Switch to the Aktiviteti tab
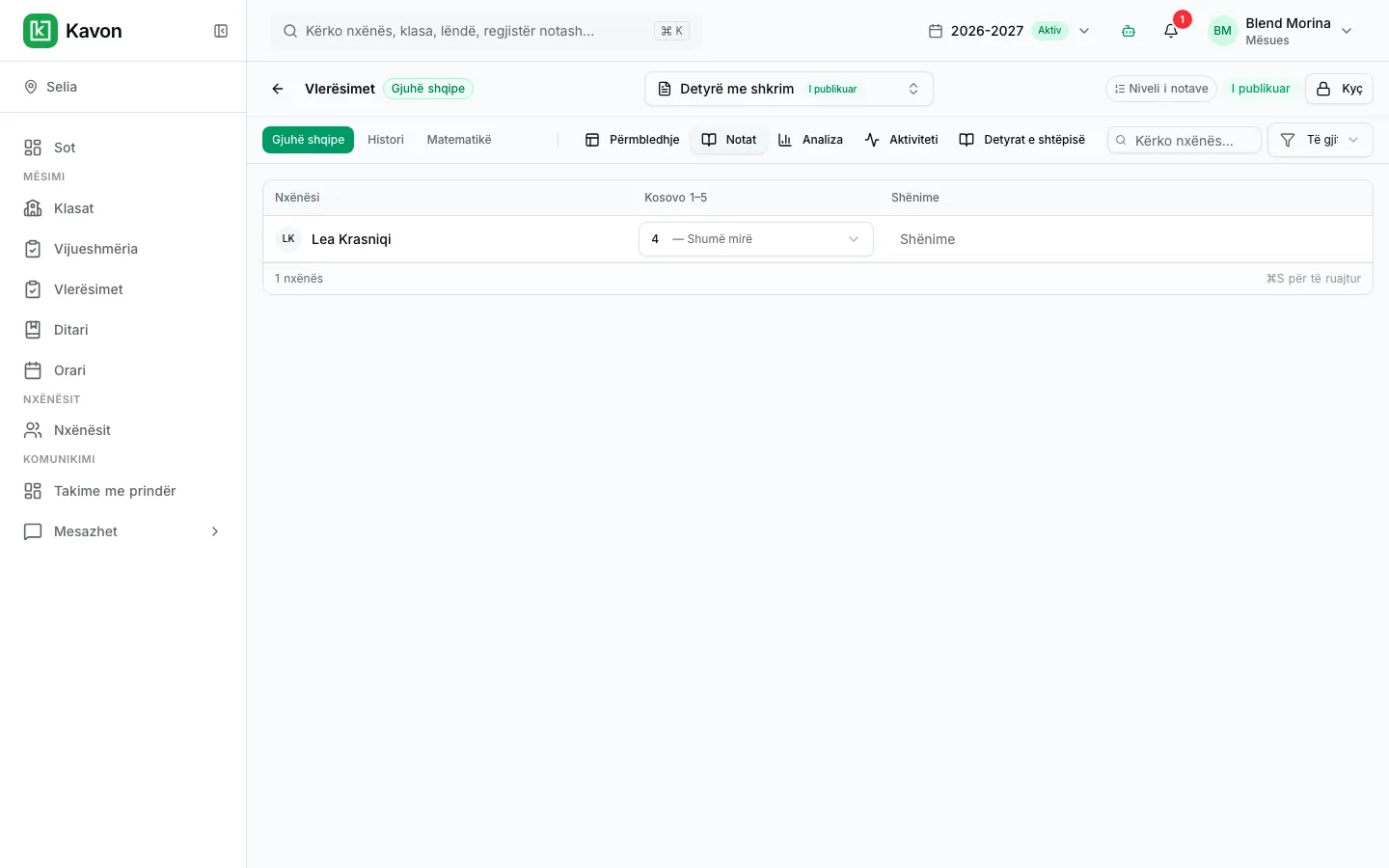1389x868 pixels. (x=901, y=140)
